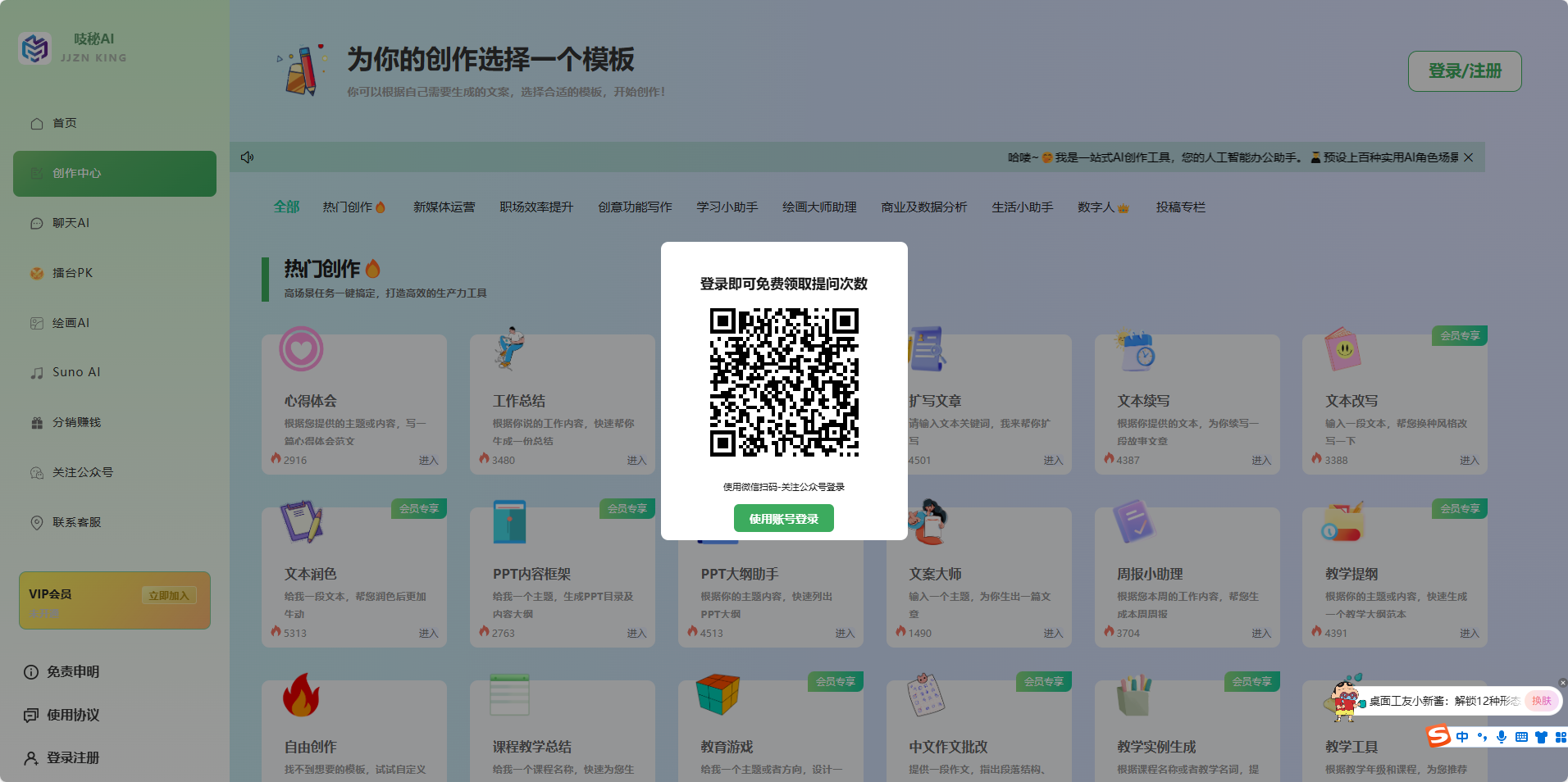This screenshot has width=1568, height=782.
Task: Click 进入 on the 心得体会 card
Action: point(428,461)
